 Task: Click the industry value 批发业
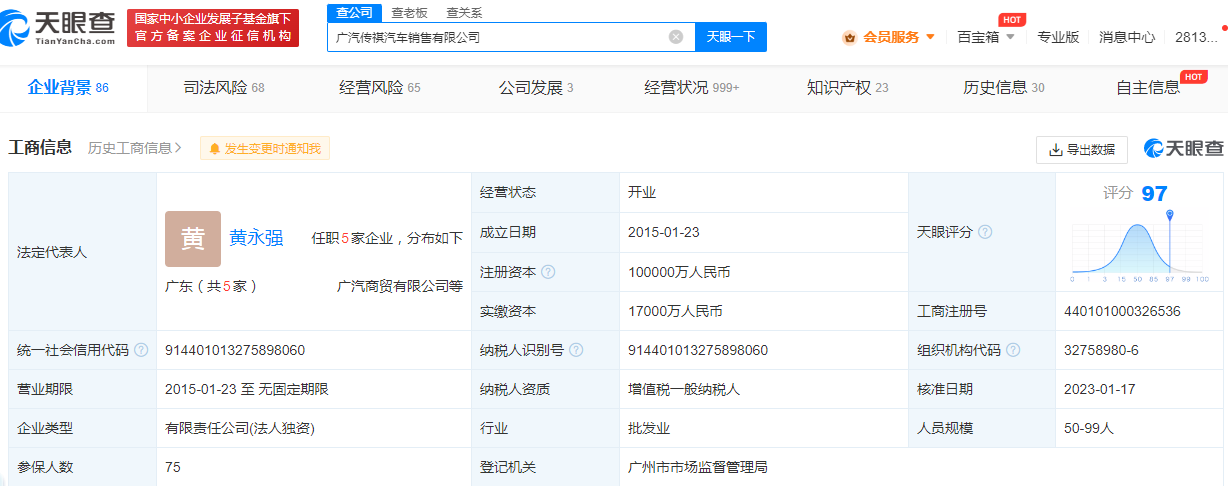[x=649, y=428]
